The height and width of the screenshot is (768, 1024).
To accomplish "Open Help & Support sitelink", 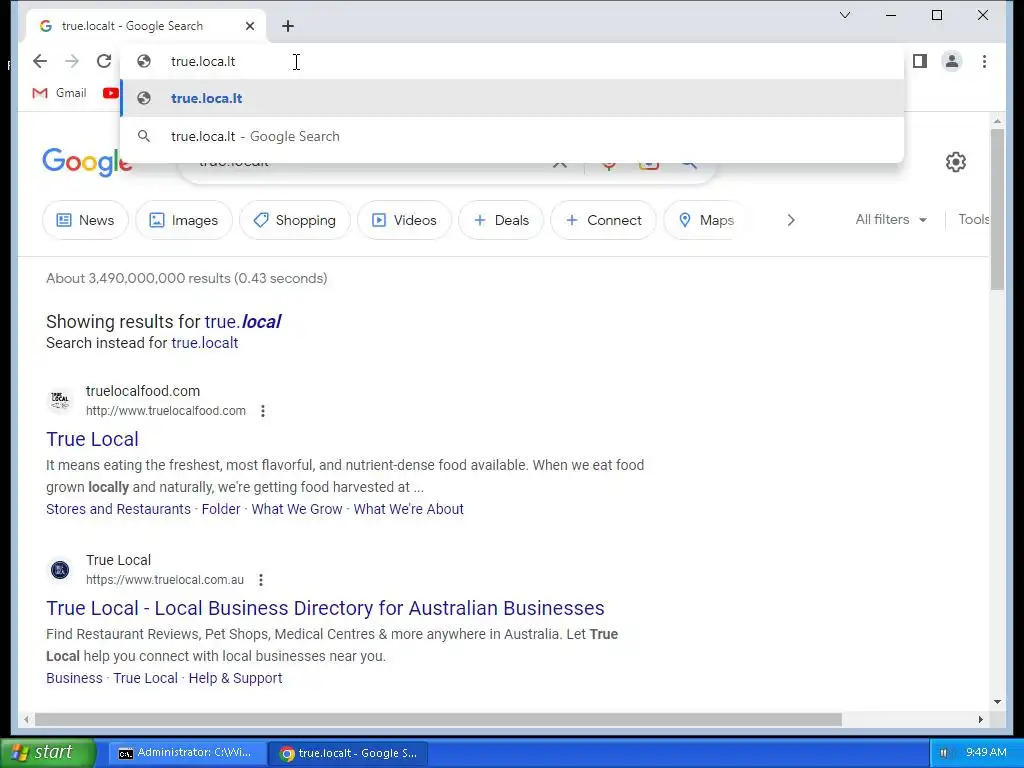I will 235,678.
